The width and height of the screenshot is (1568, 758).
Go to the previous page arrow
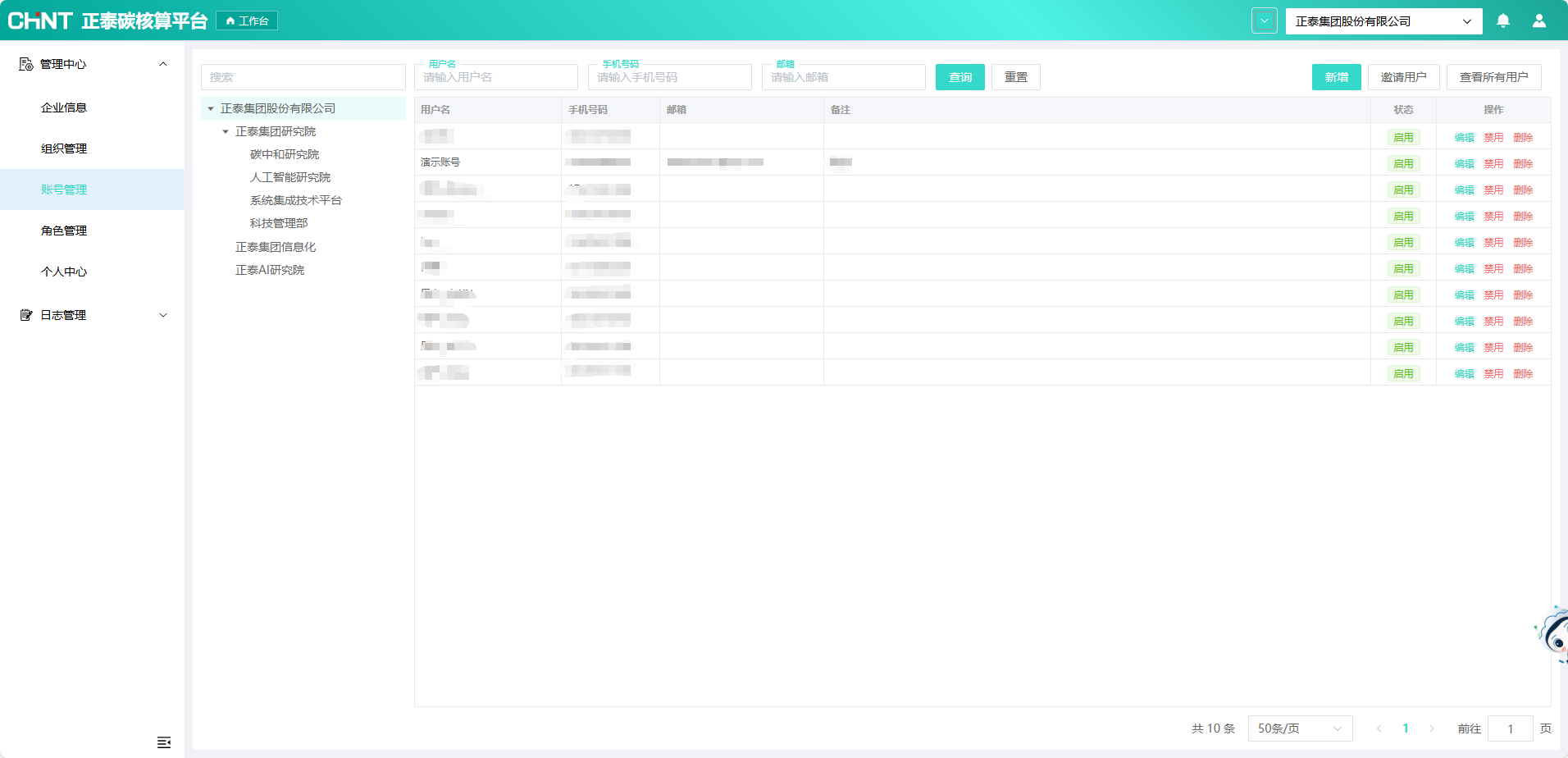(1379, 728)
